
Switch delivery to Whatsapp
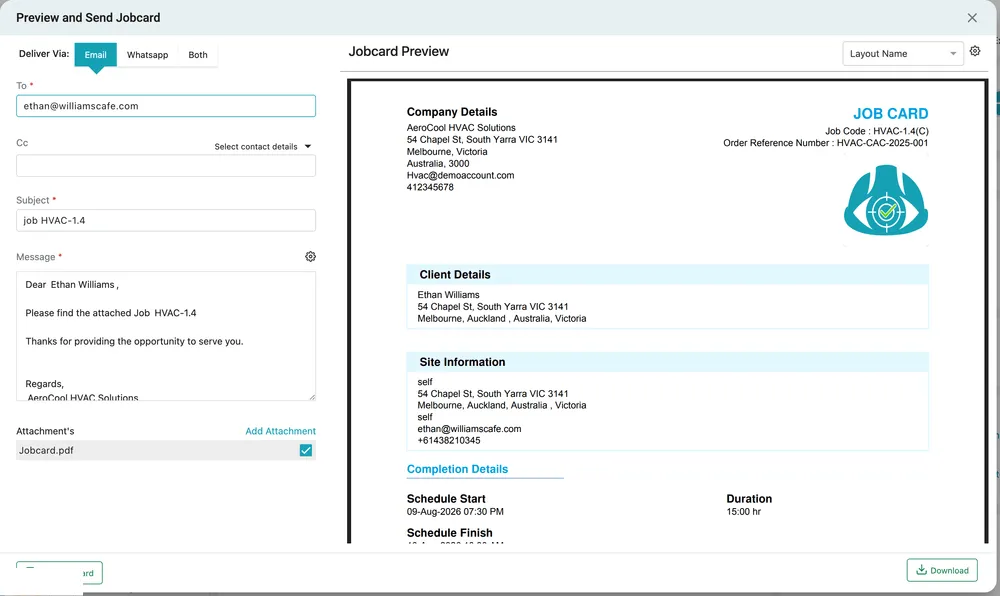click(x=147, y=55)
